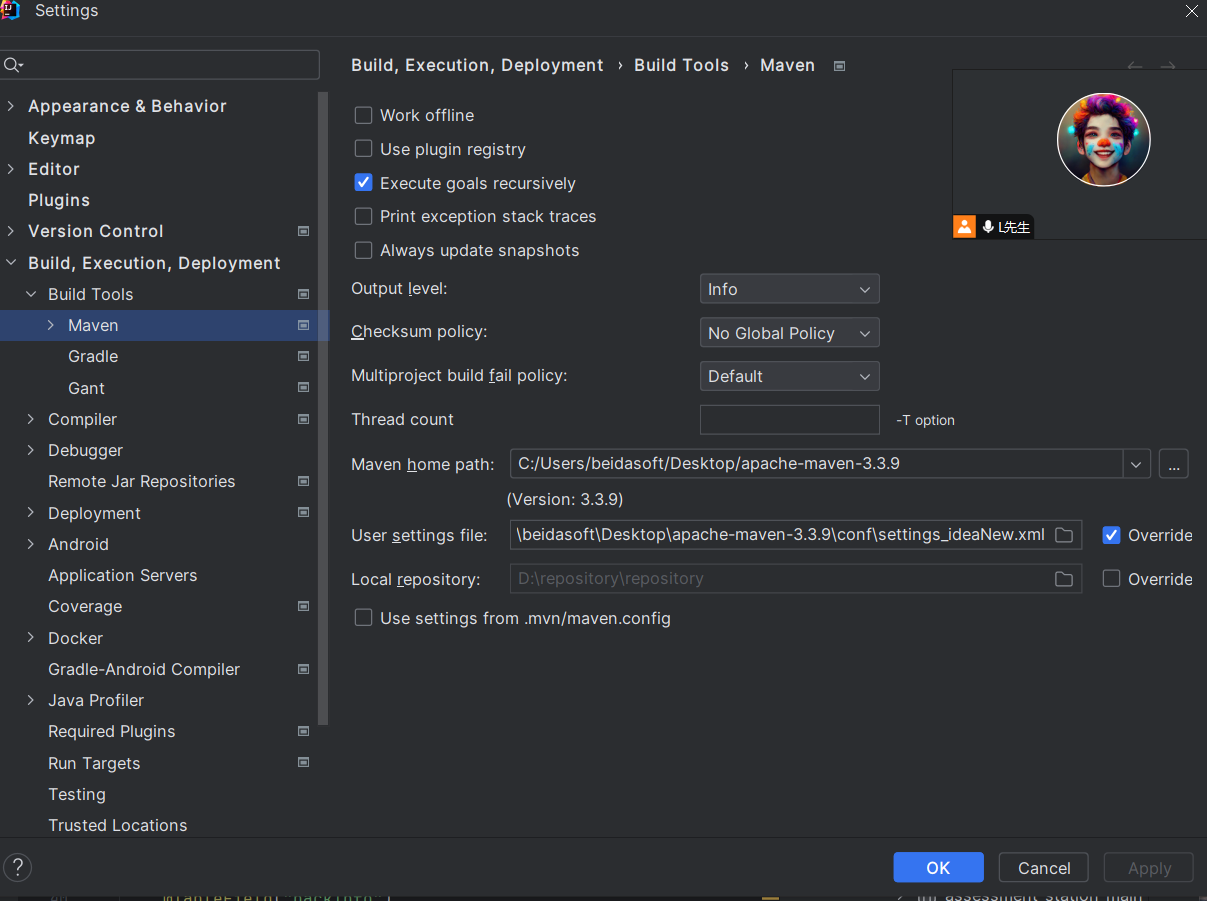Screen dimensions: 1207x901
Task: Select Keymap in the settings tree
Action: pyautogui.click(x=62, y=138)
